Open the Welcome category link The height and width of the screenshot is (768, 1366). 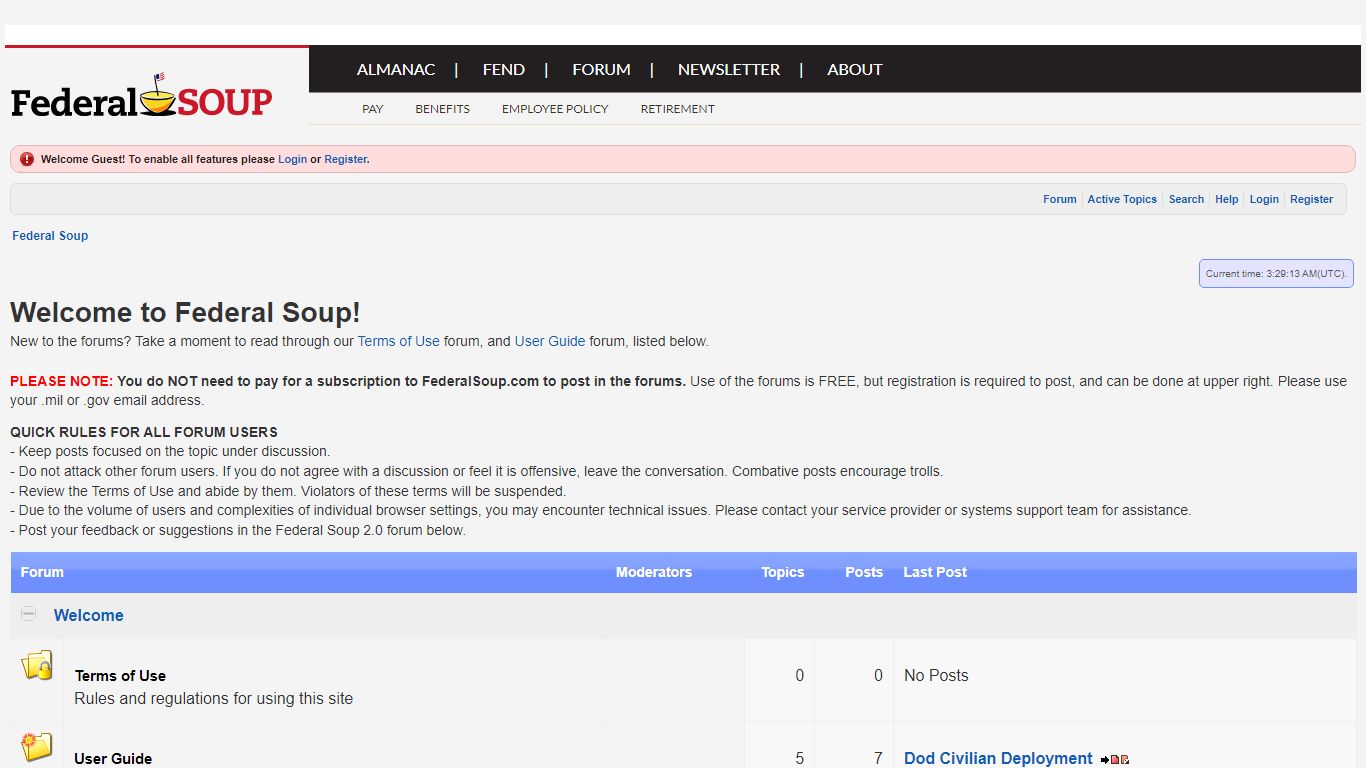coord(89,615)
